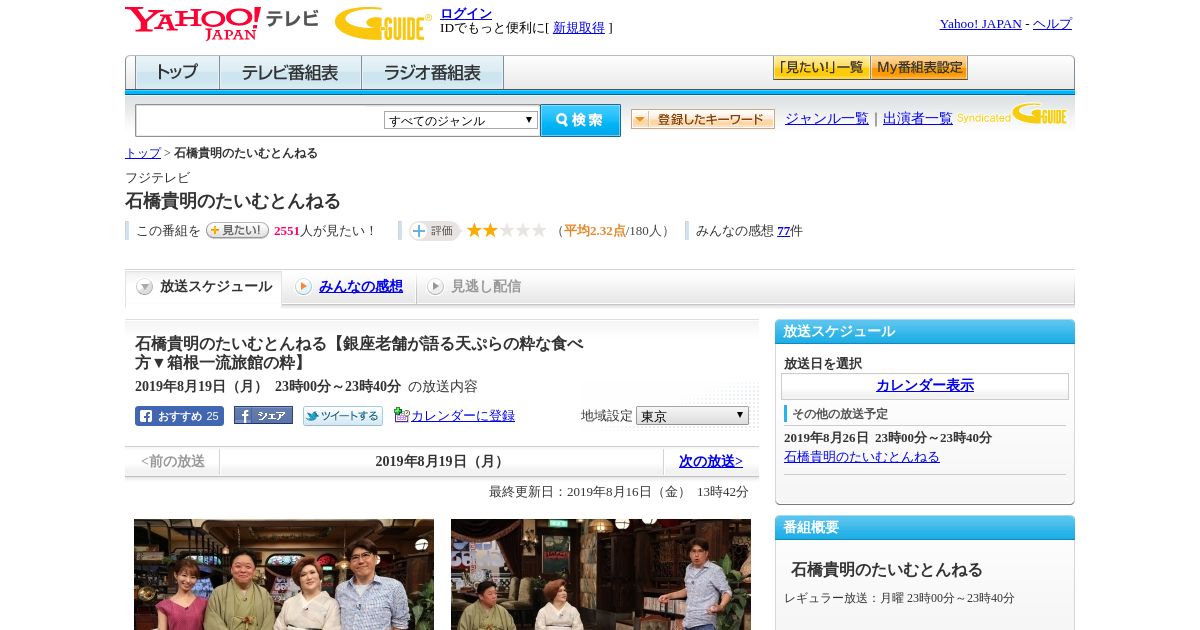Image resolution: width=1200 pixels, height=630 pixels.
Task: Click the 最終更新日 timestamp text
Action: click(619, 492)
